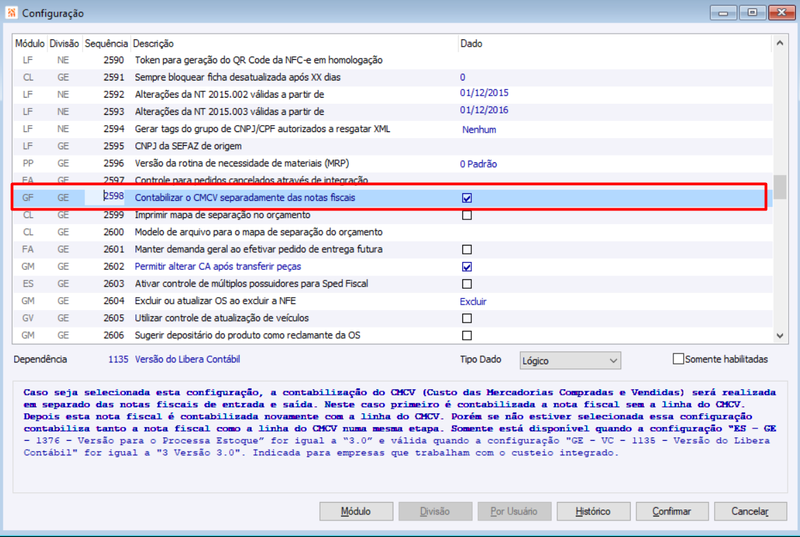Select row Alterações da NT 2015.002
The height and width of the screenshot is (537, 800).
point(392,95)
